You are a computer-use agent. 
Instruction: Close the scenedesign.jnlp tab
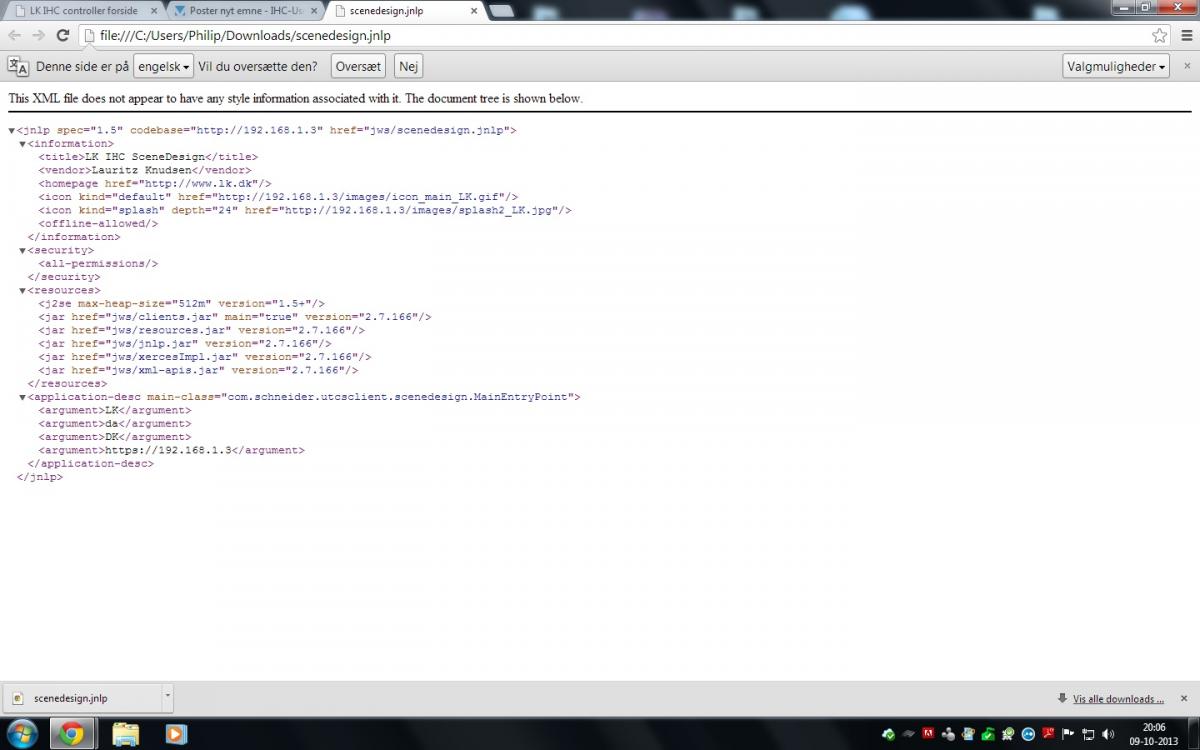point(475,11)
